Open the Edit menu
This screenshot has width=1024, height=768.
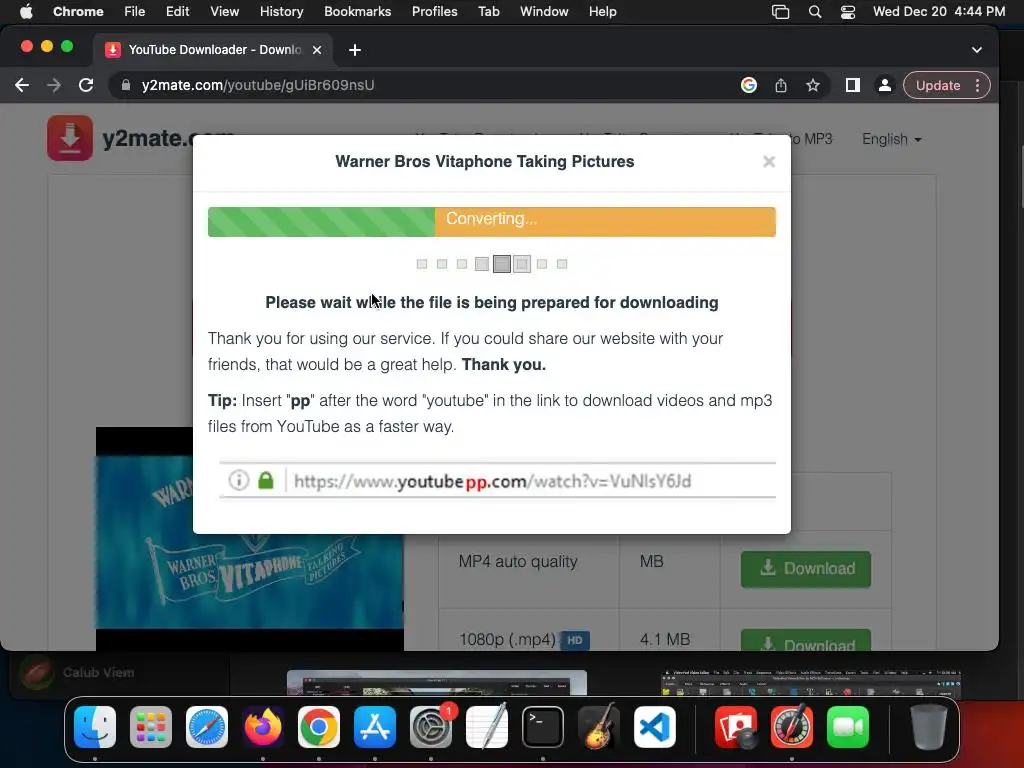(177, 12)
